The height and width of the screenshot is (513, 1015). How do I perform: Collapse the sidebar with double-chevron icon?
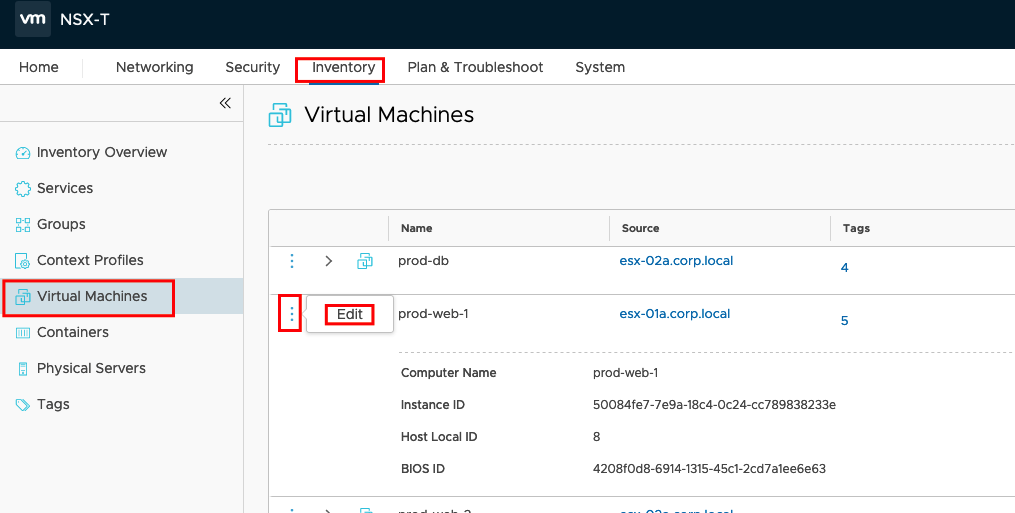pos(225,103)
